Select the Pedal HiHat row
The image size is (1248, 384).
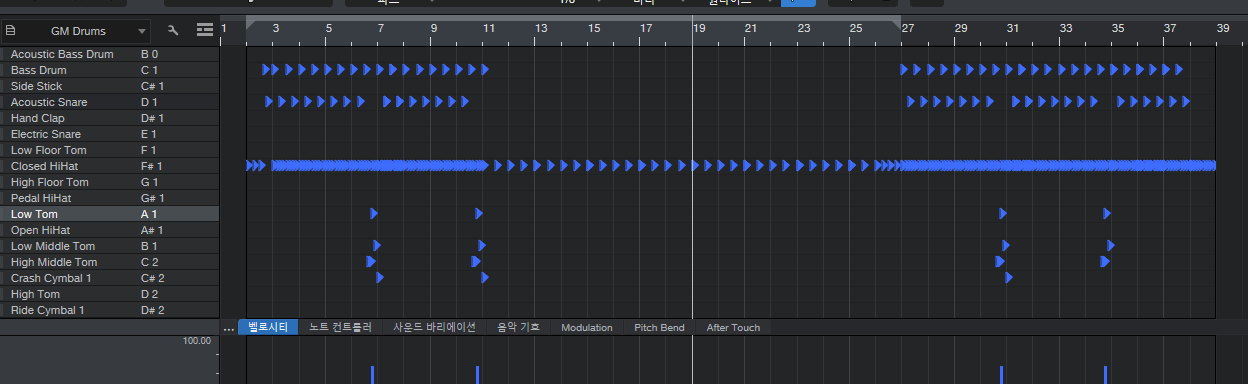pos(110,198)
